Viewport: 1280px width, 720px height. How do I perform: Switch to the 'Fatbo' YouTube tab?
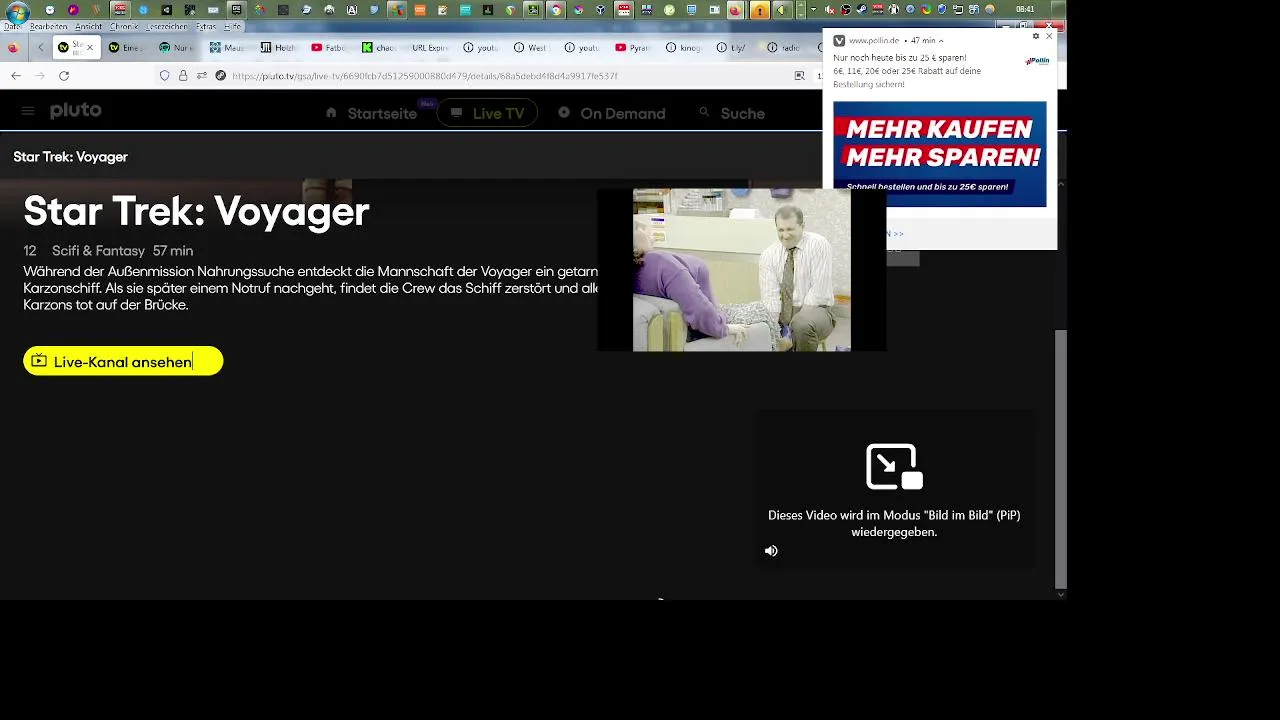(x=329, y=47)
